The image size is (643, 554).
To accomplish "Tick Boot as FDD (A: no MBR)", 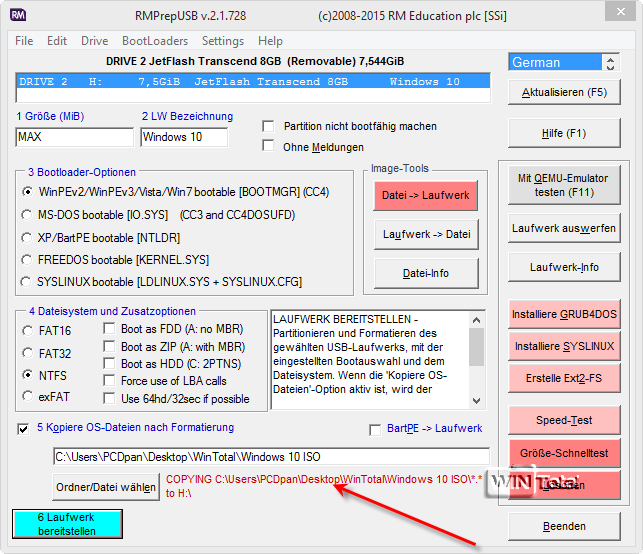I will coord(109,328).
